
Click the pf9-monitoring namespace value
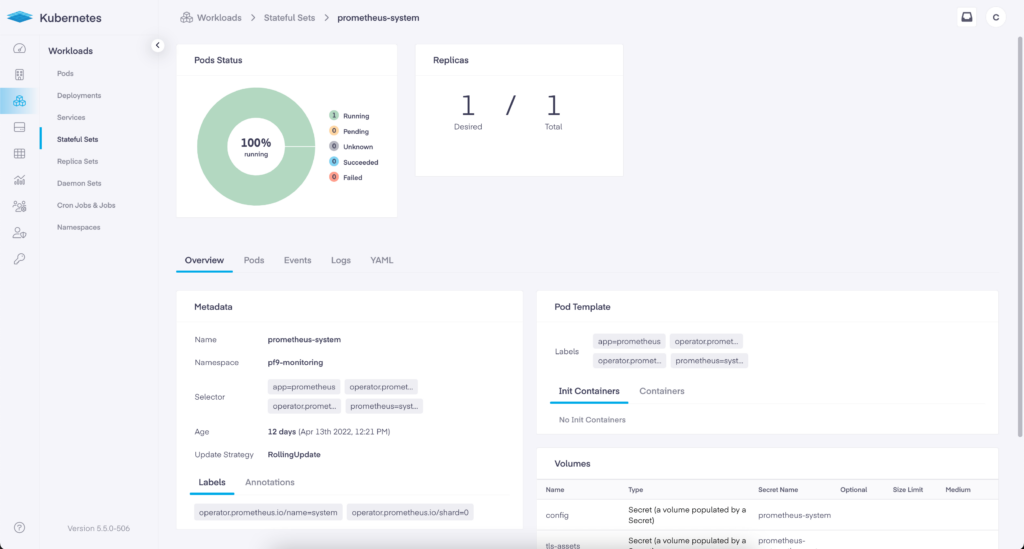pyautogui.click(x=295, y=362)
